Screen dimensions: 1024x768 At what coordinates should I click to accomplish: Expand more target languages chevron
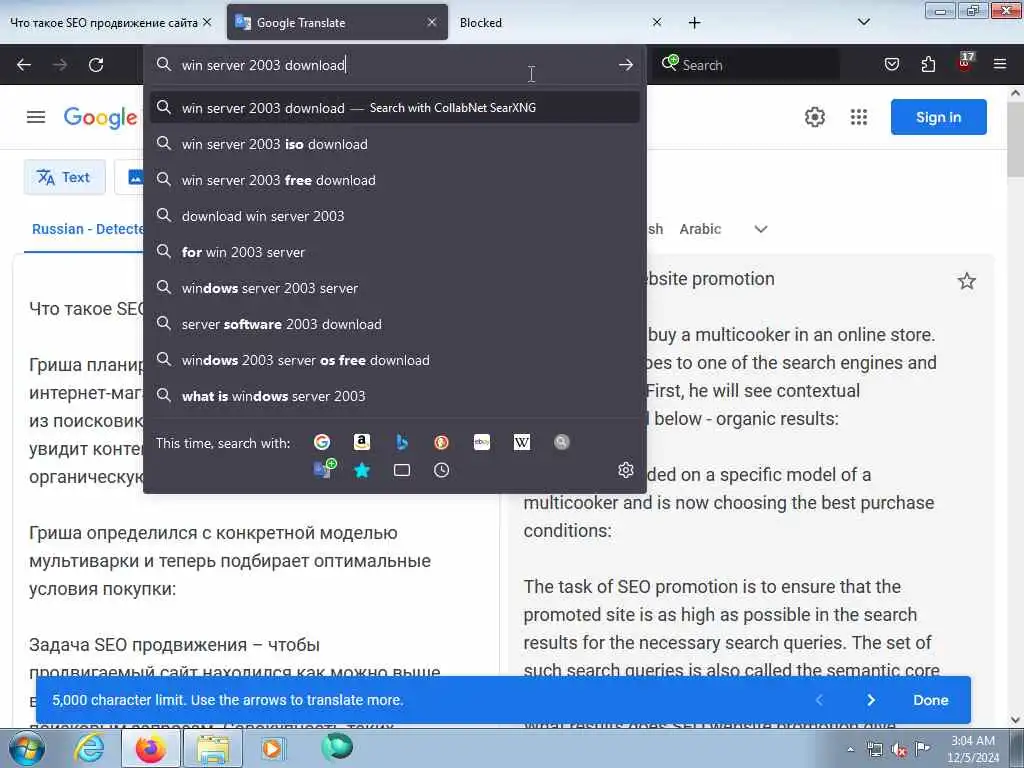tap(761, 229)
